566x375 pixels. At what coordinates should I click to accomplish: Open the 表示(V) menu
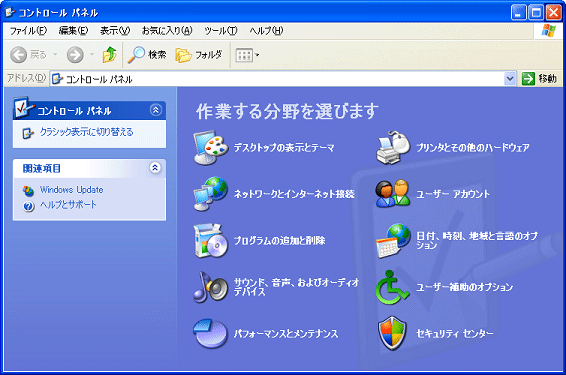[115, 31]
